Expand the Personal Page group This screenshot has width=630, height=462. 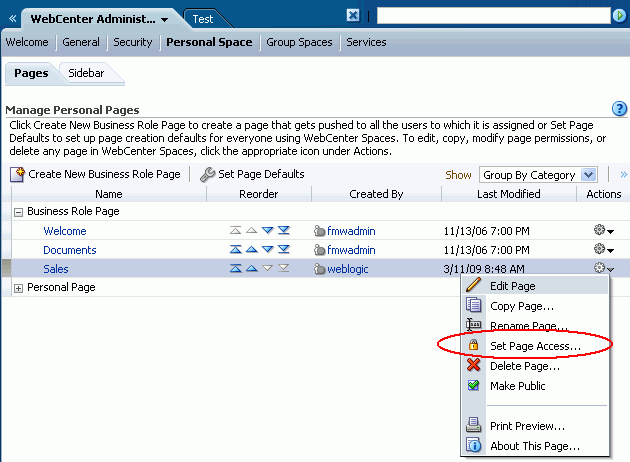pyautogui.click(x=18, y=288)
